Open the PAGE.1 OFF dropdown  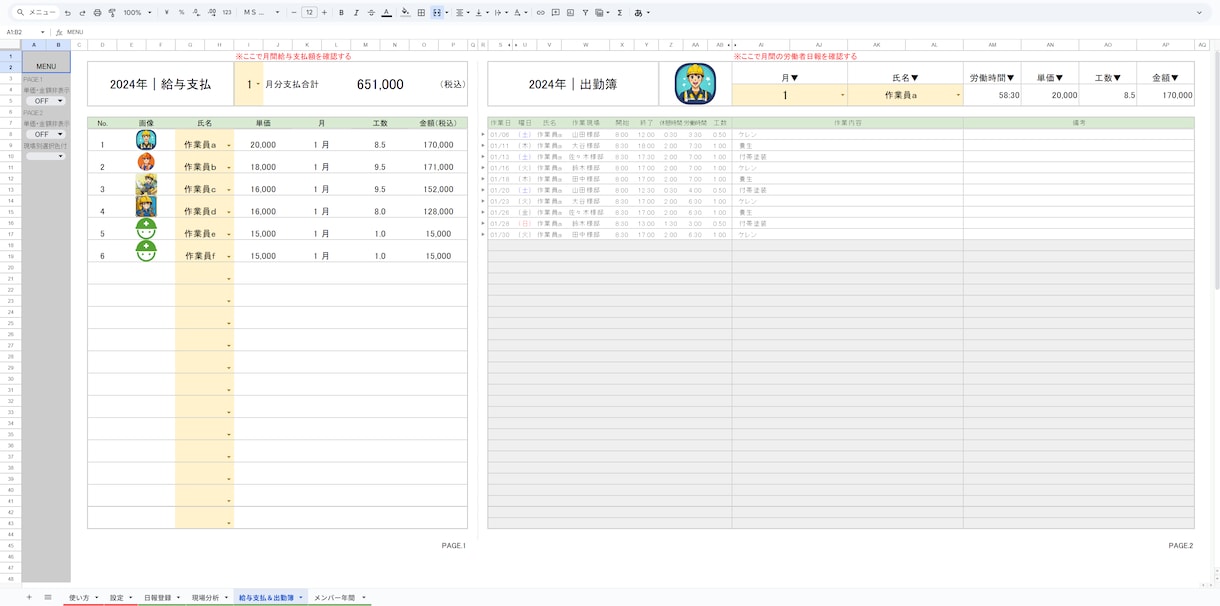click(46, 101)
